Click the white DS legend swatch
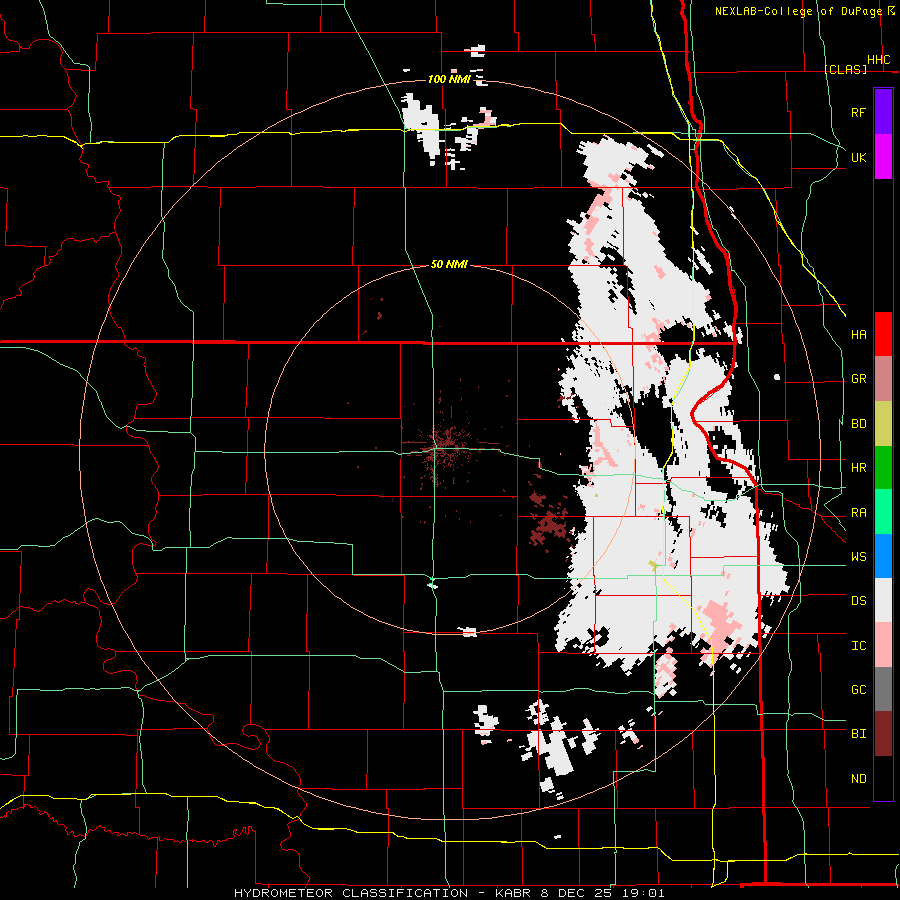Viewport: 900px width, 900px height. coord(883,600)
